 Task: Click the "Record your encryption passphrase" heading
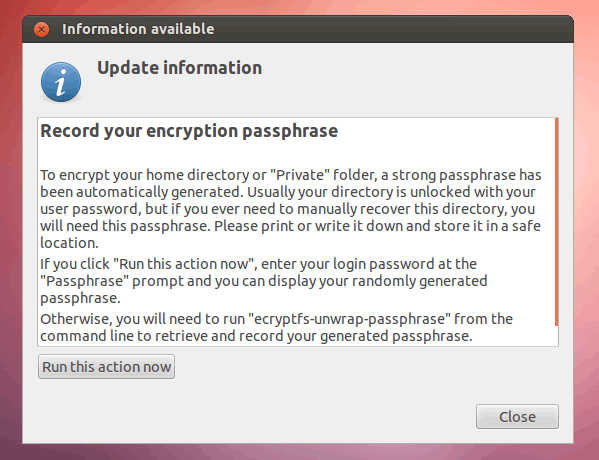click(x=189, y=131)
